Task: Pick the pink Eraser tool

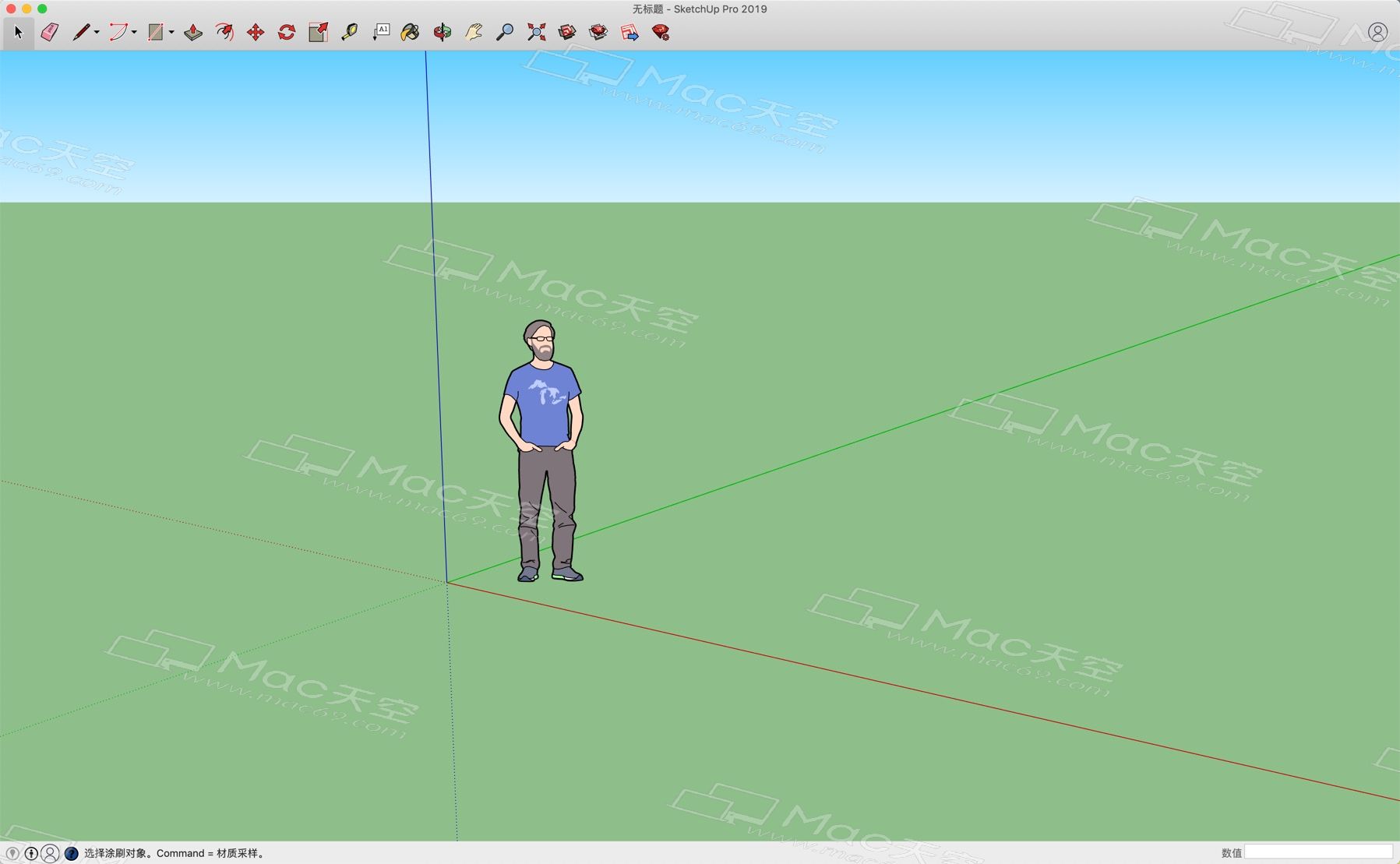Action: (49, 32)
